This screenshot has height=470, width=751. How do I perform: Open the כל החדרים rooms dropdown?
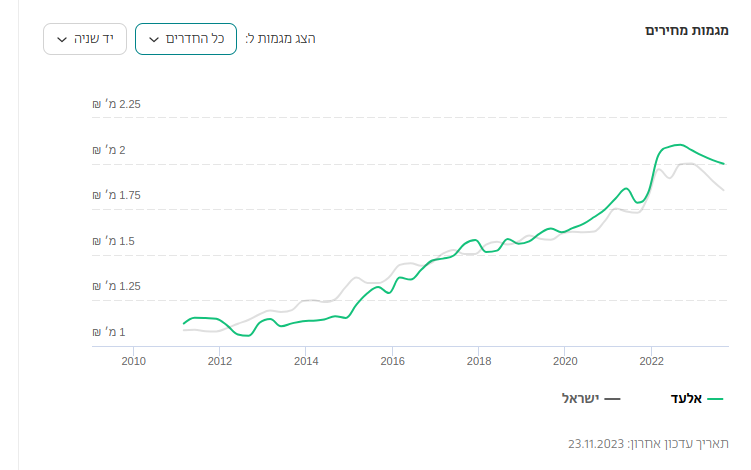pos(186,39)
